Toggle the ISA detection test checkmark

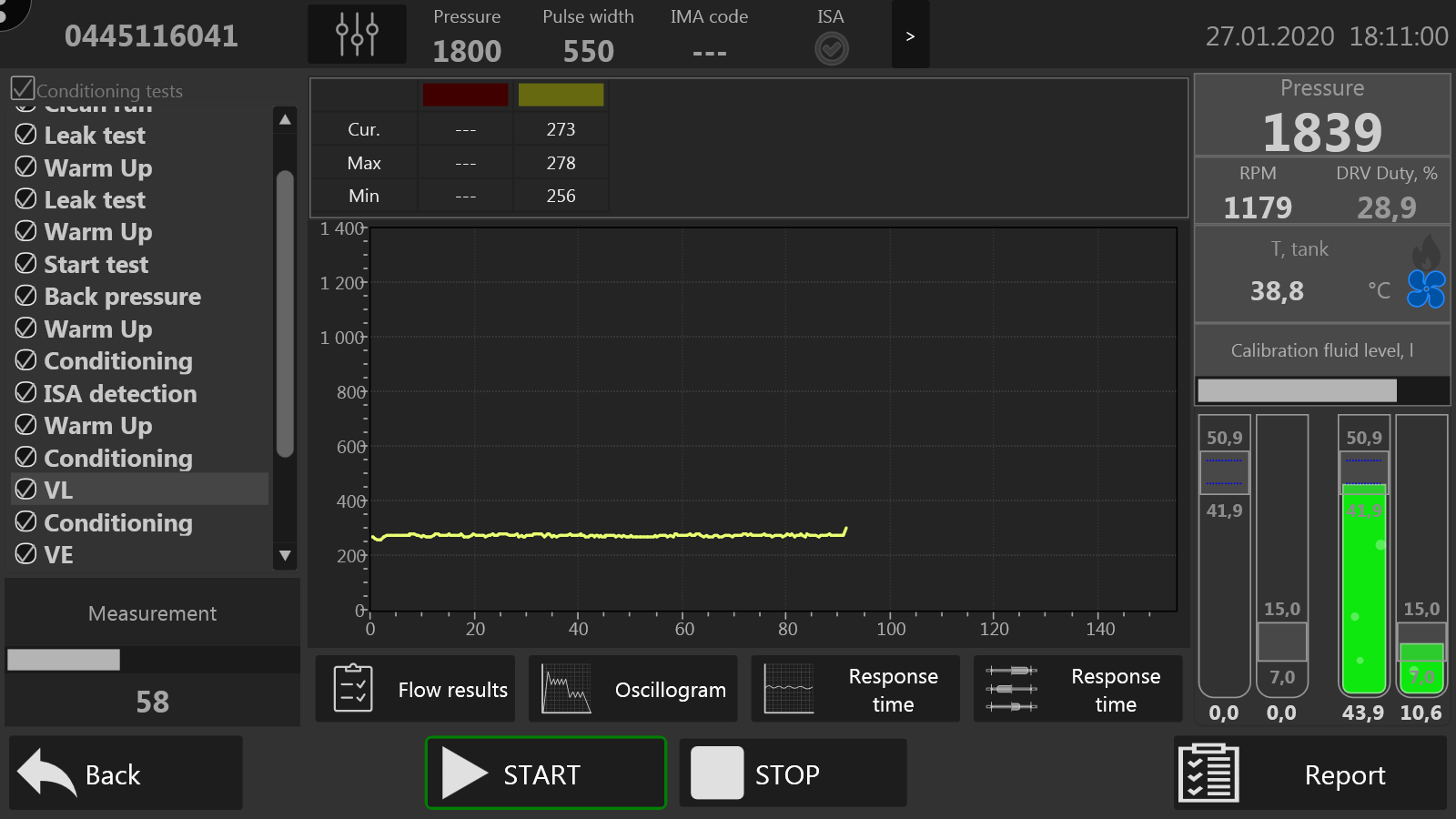26,393
